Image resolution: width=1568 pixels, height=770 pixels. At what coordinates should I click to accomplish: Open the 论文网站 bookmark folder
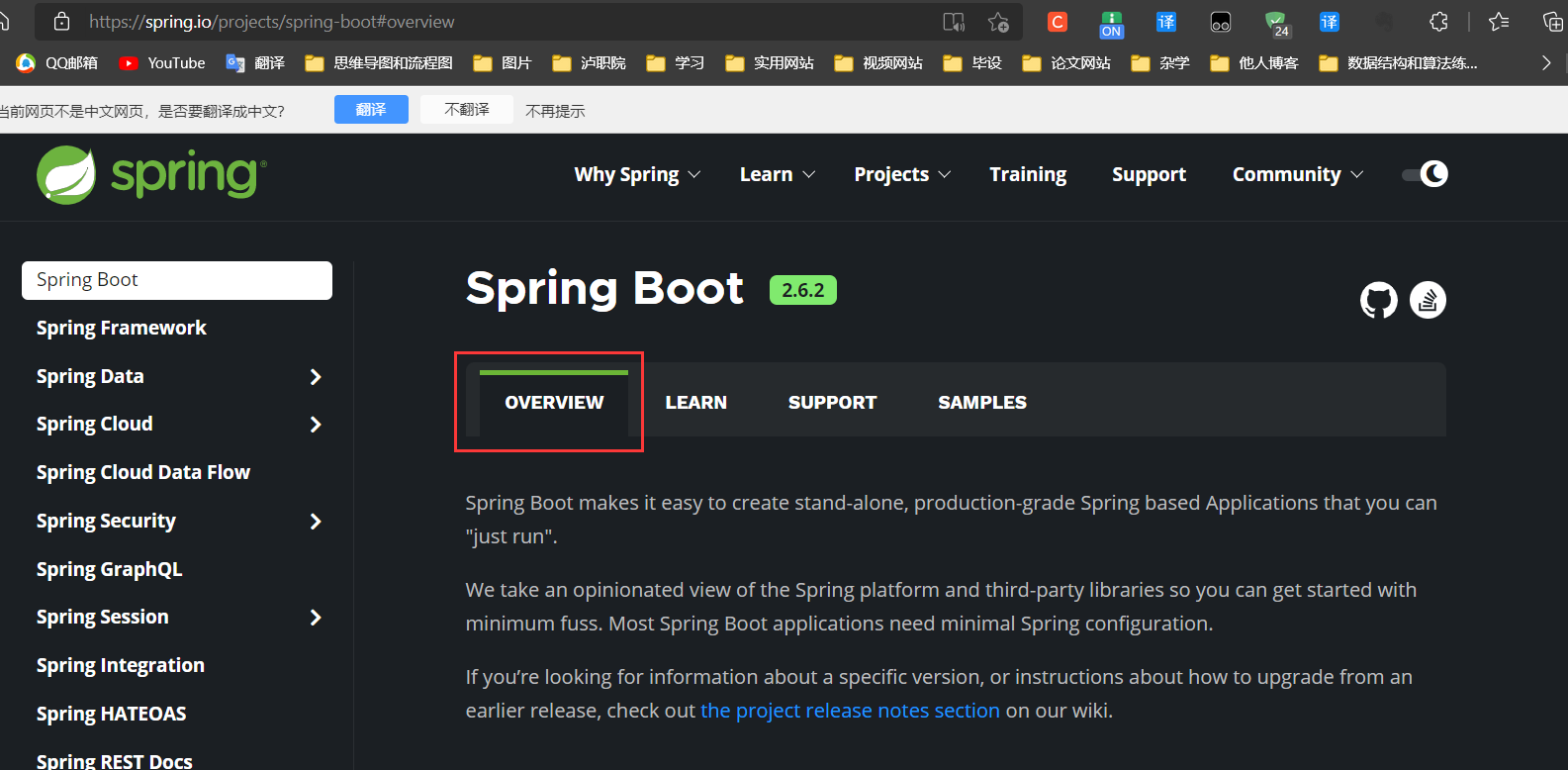pyautogui.click(x=1066, y=62)
